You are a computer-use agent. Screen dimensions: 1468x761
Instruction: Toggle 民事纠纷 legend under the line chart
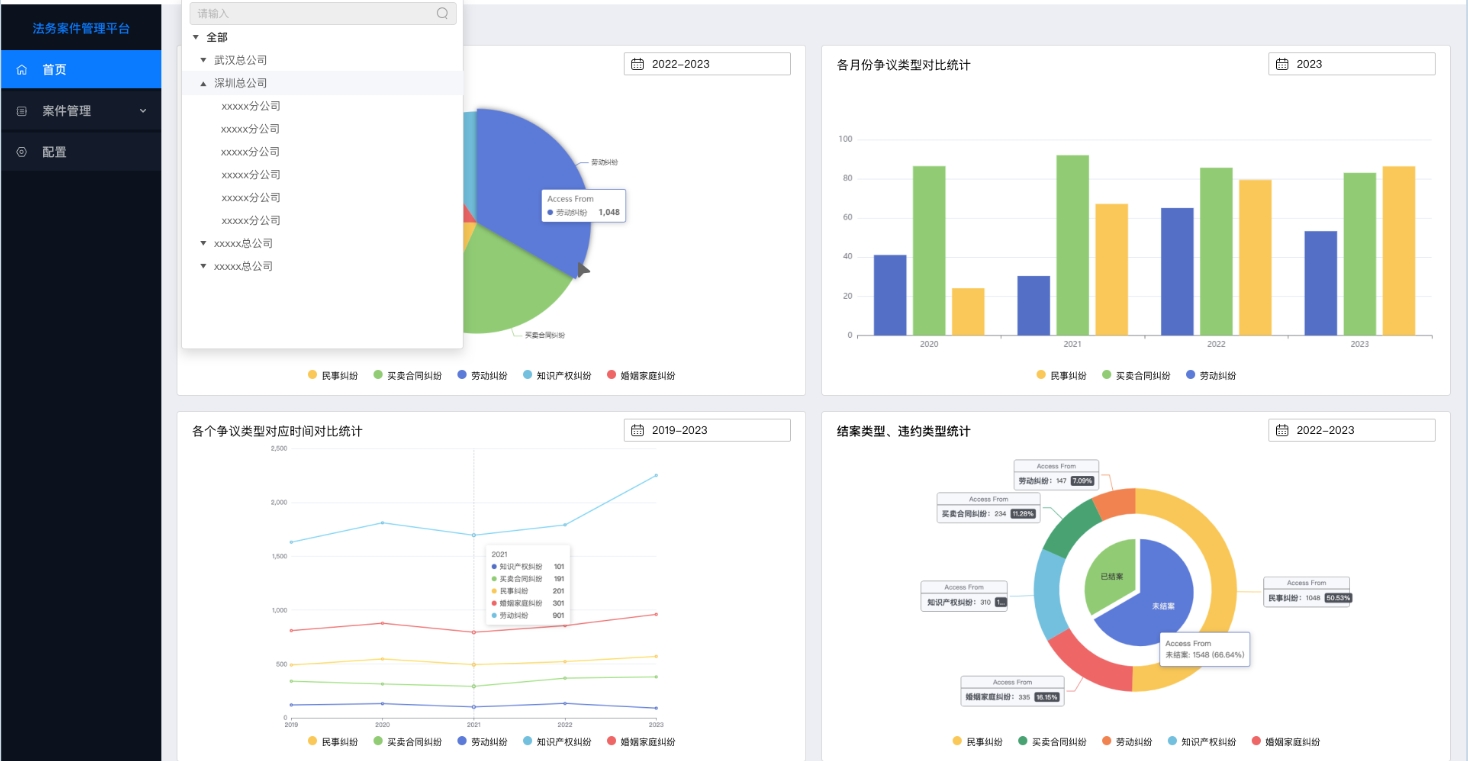pos(333,742)
